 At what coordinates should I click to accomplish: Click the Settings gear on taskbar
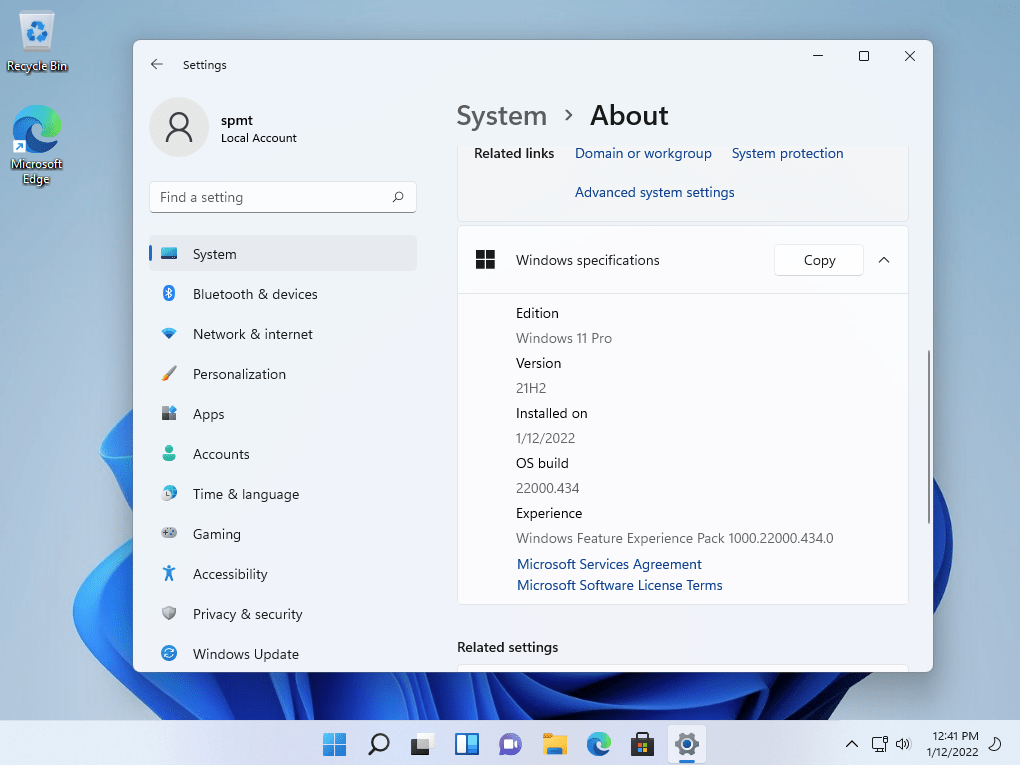[x=686, y=744]
